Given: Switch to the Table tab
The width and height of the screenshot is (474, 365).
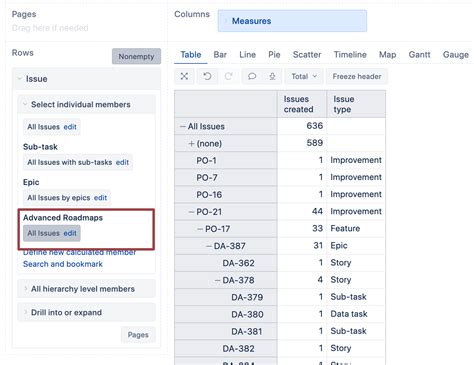Looking at the screenshot, I should pyautogui.click(x=191, y=55).
